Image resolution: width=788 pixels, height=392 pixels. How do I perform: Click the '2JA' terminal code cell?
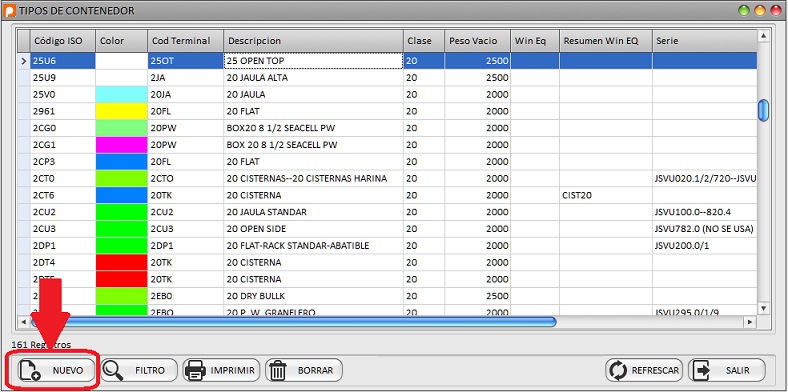(185, 78)
